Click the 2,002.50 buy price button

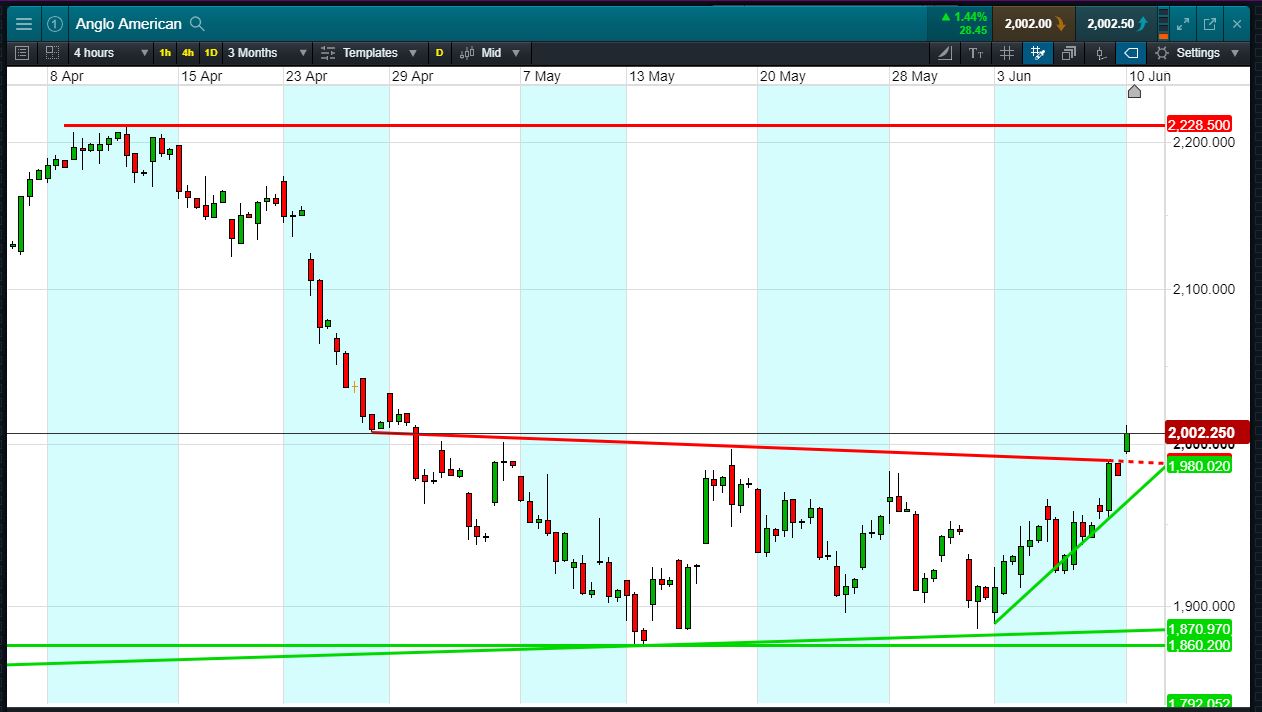1117,24
